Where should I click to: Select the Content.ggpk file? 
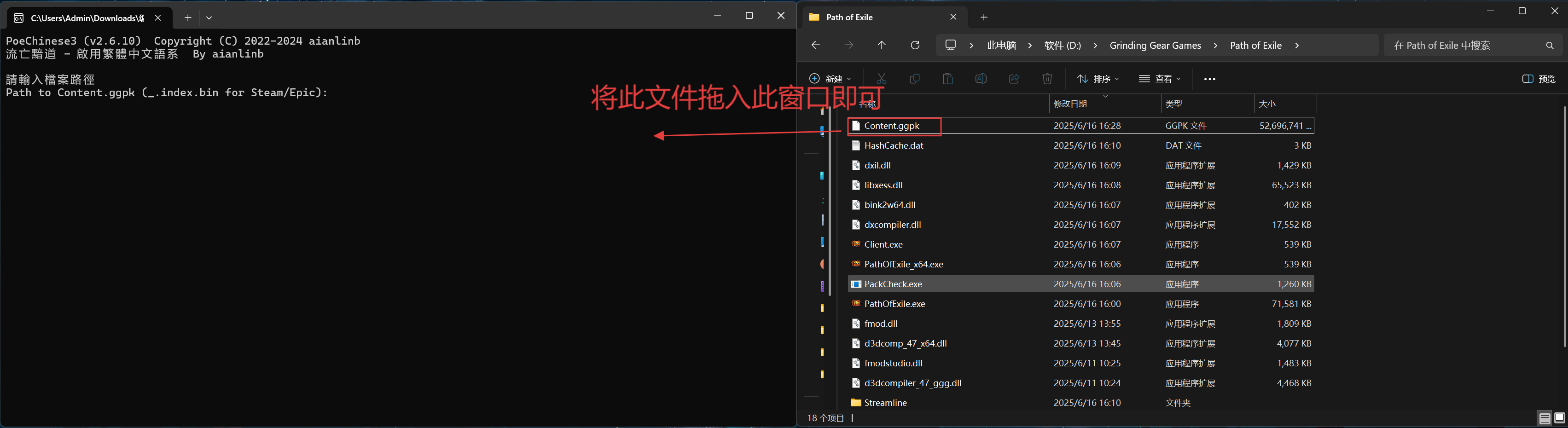(x=1081, y=126)
